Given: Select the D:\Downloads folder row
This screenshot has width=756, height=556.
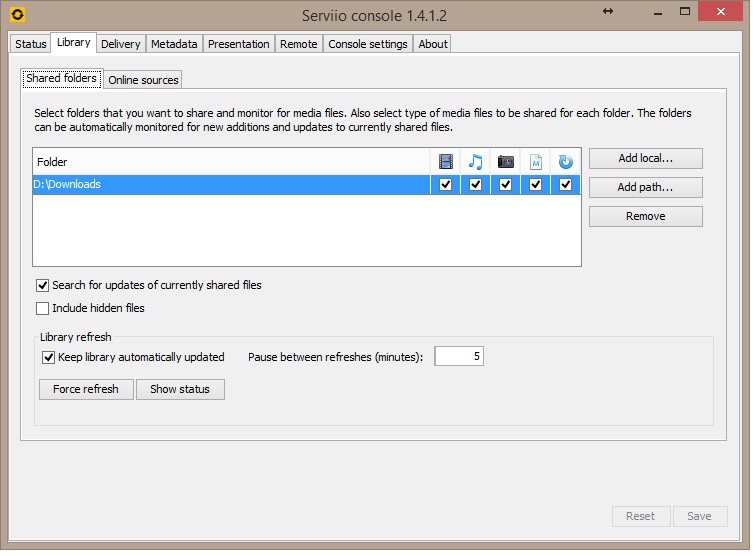Looking at the screenshot, I should 230,185.
